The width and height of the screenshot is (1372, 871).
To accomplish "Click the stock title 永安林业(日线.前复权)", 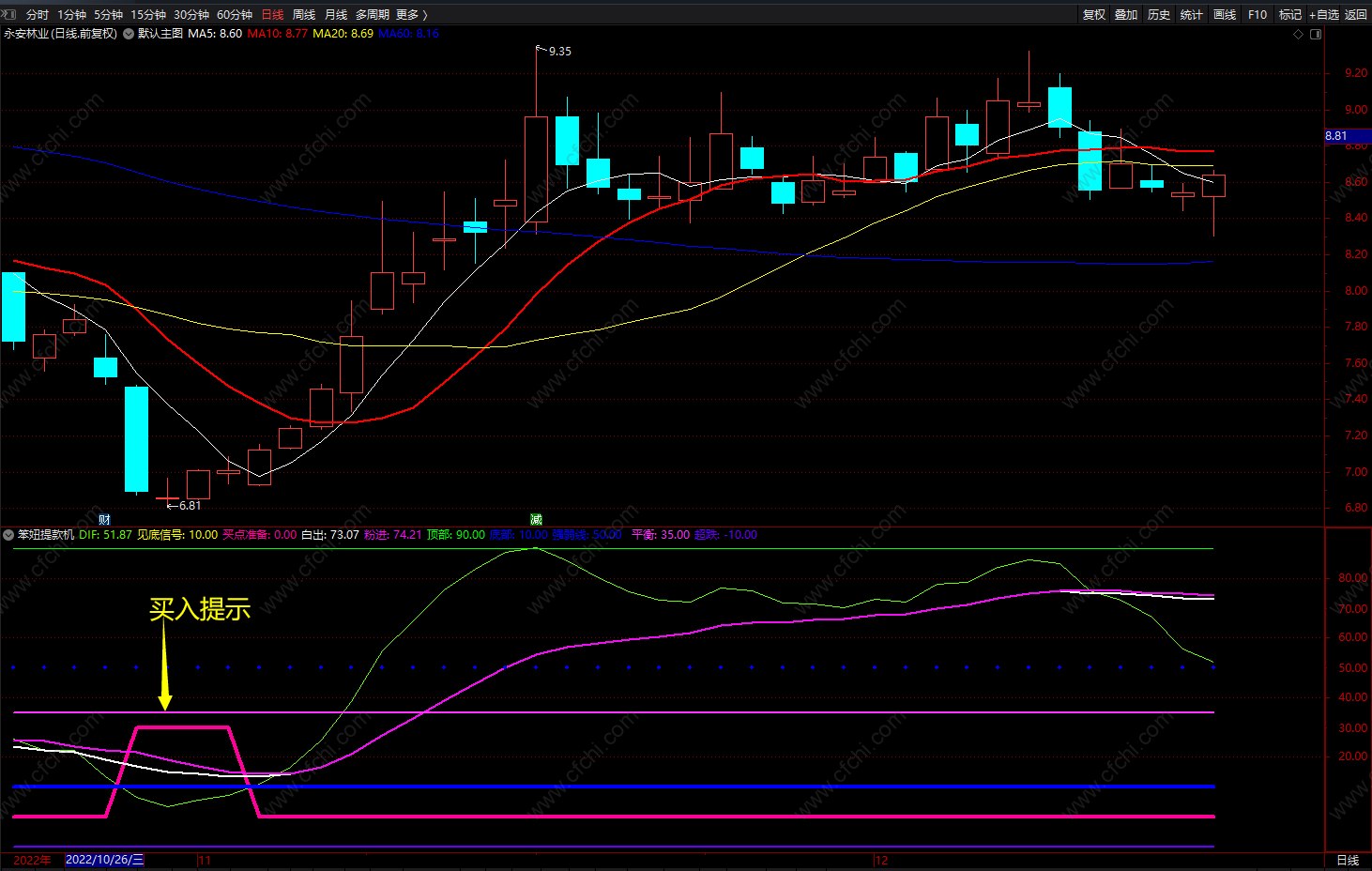I will point(61,34).
